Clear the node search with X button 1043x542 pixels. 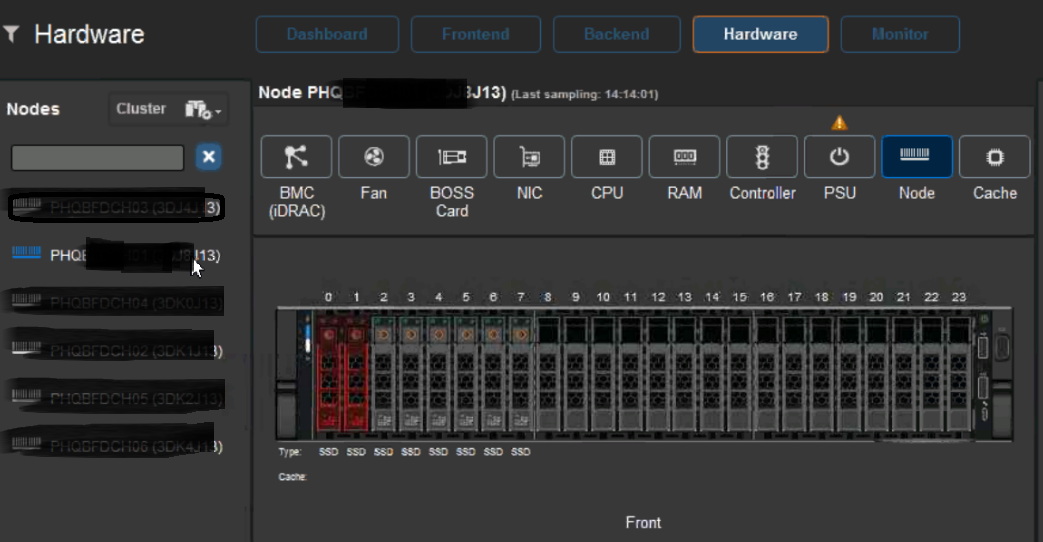(x=208, y=157)
